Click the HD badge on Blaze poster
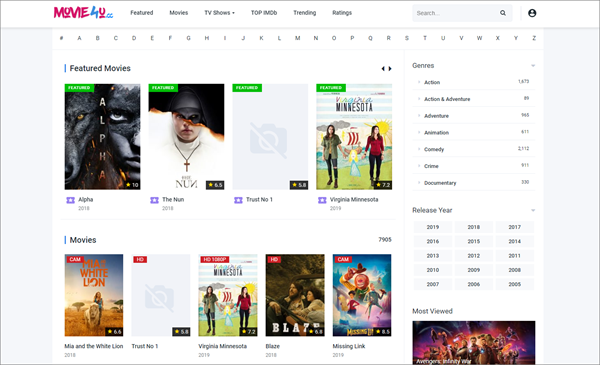 click(x=274, y=259)
